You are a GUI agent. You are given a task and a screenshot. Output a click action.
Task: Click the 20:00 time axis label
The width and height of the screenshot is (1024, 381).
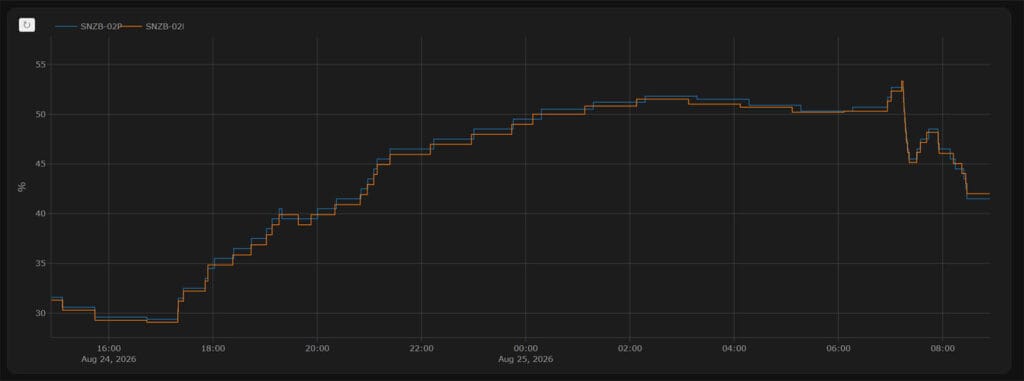[x=317, y=348]
